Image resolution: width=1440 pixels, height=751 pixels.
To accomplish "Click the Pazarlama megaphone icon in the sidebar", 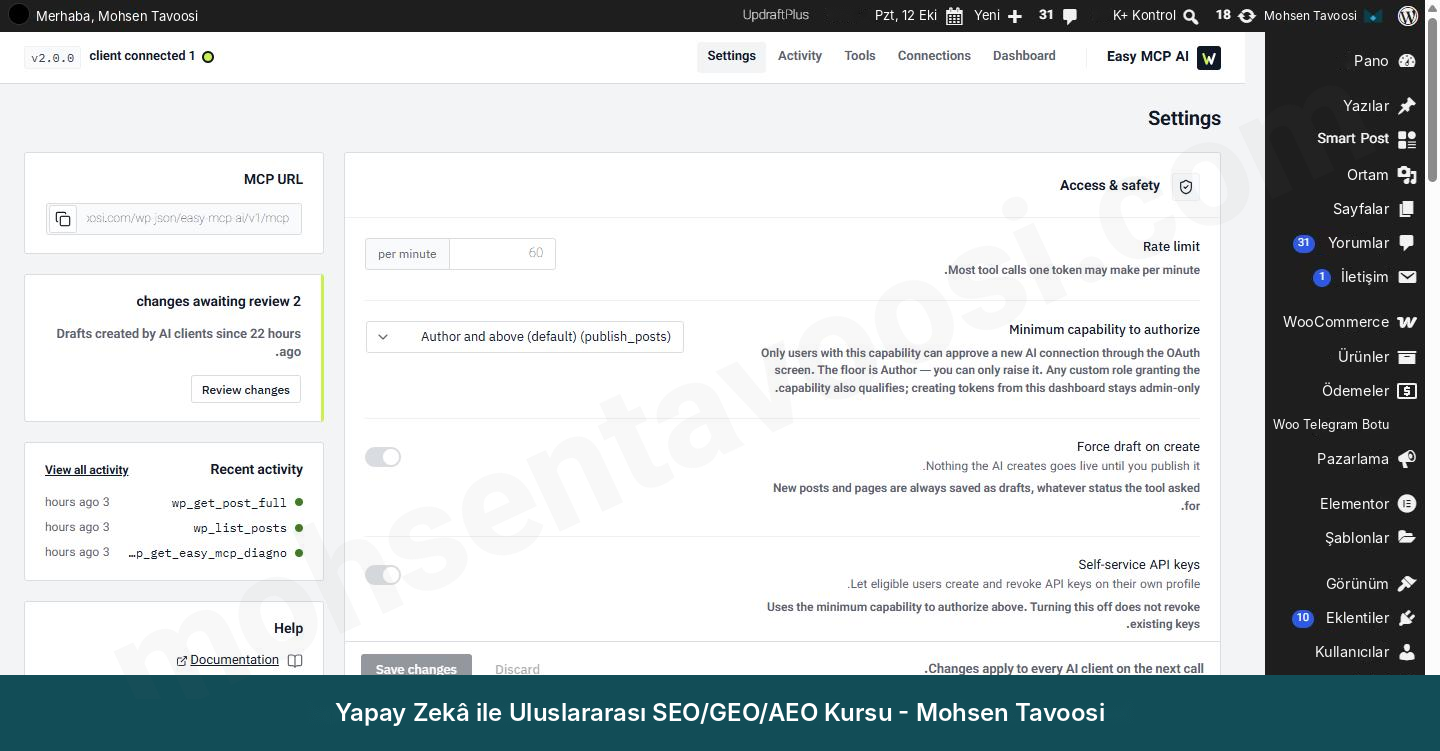I will tap(1407, 459).
